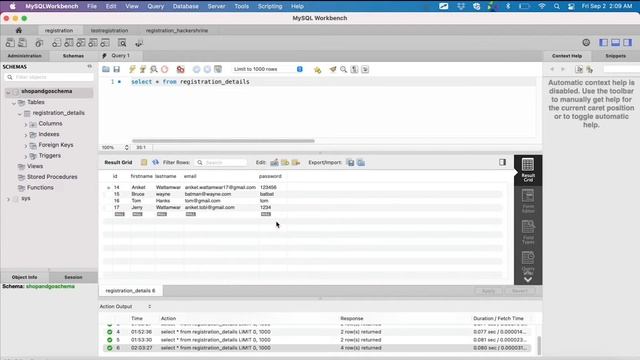Toggle continue-on-error execution icon
This screenshot has height=360, width=640.
click(180, 69)
